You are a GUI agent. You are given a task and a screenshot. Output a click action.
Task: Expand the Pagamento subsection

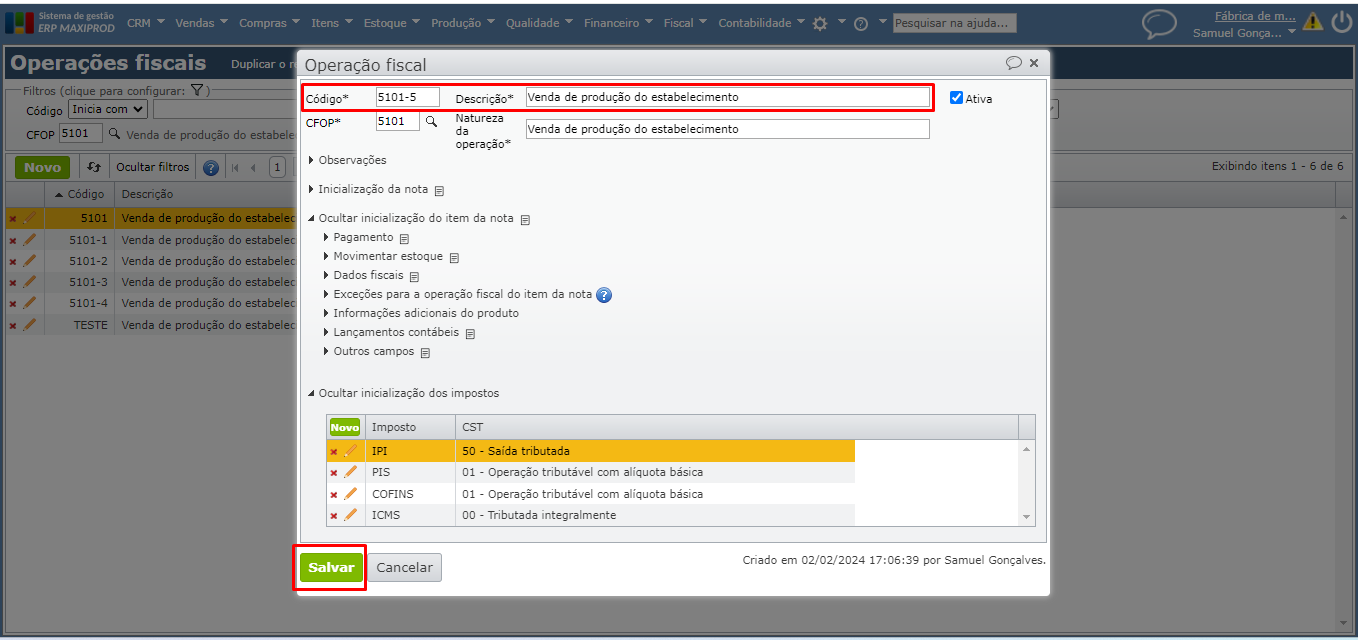point(358,238)
